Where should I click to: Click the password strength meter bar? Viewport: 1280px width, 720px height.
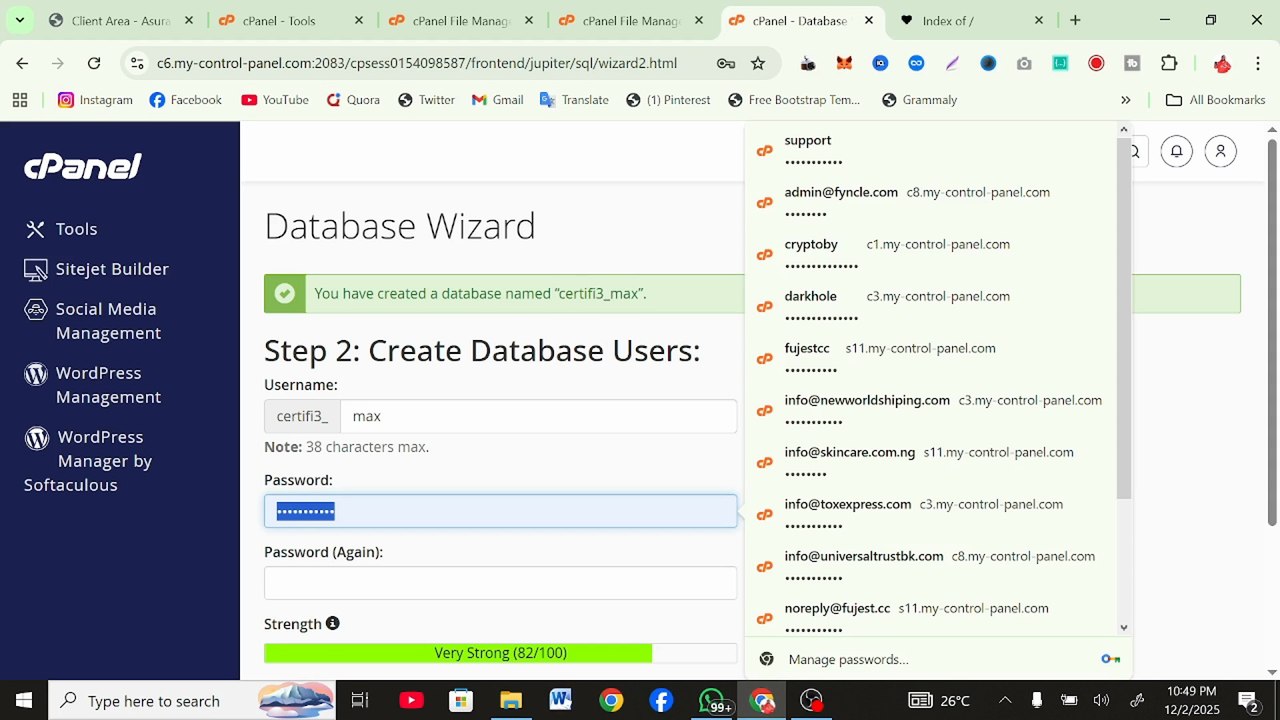[500, 653]
